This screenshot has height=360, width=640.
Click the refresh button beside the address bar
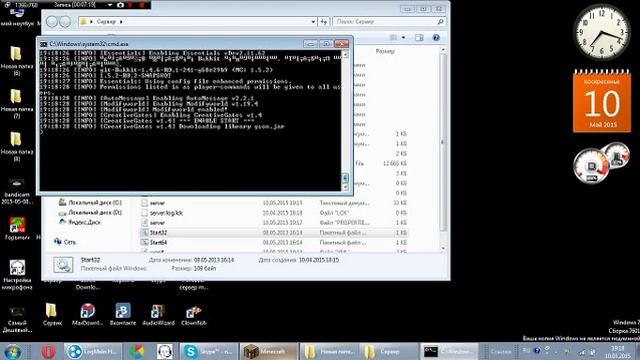[x=324, y=22]
